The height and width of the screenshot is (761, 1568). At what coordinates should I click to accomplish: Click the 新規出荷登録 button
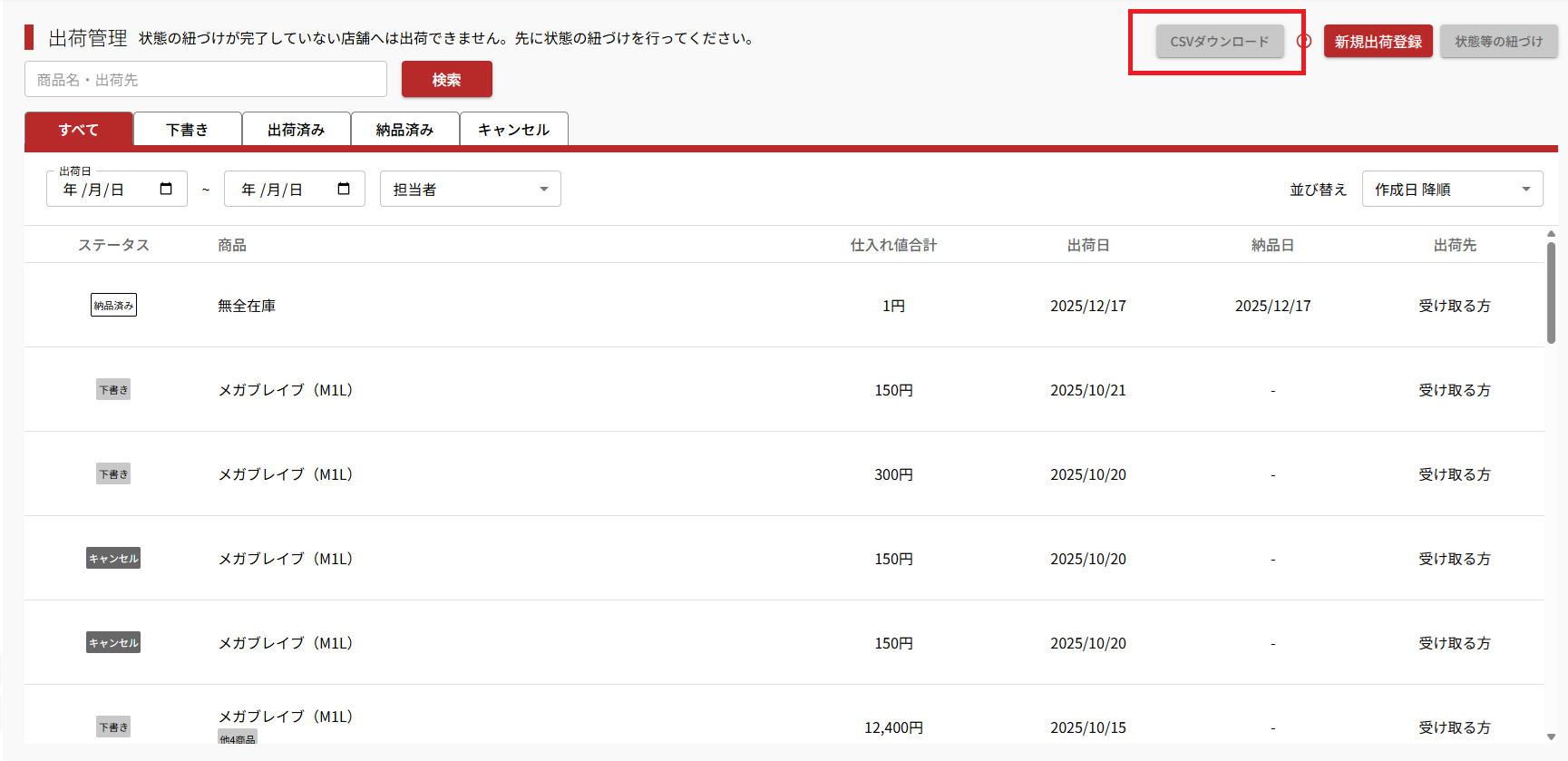point(1378,42)
